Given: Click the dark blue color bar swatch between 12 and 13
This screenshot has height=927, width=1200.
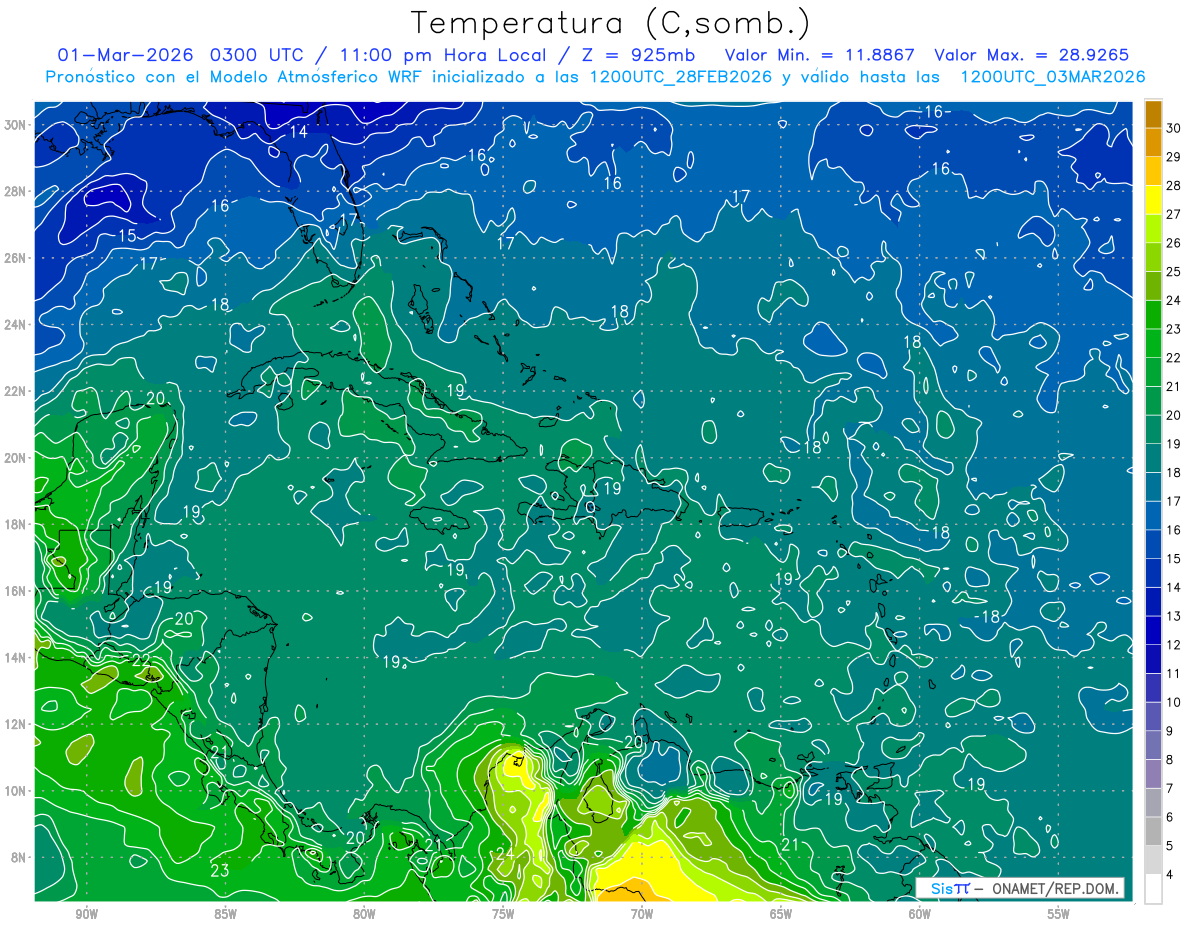Looking at the screenshot, I should (1154, 630).
